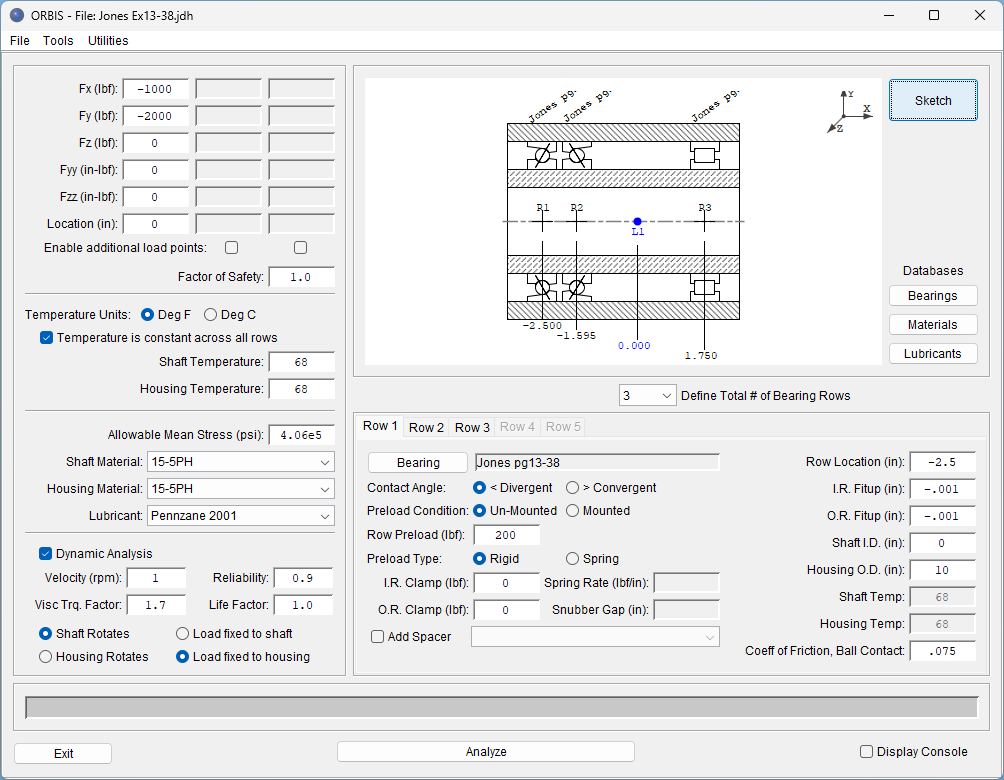This screenshot has height=780, width=1004.
Task: Switch to the Row 2 tab
Action: point(426,427)
